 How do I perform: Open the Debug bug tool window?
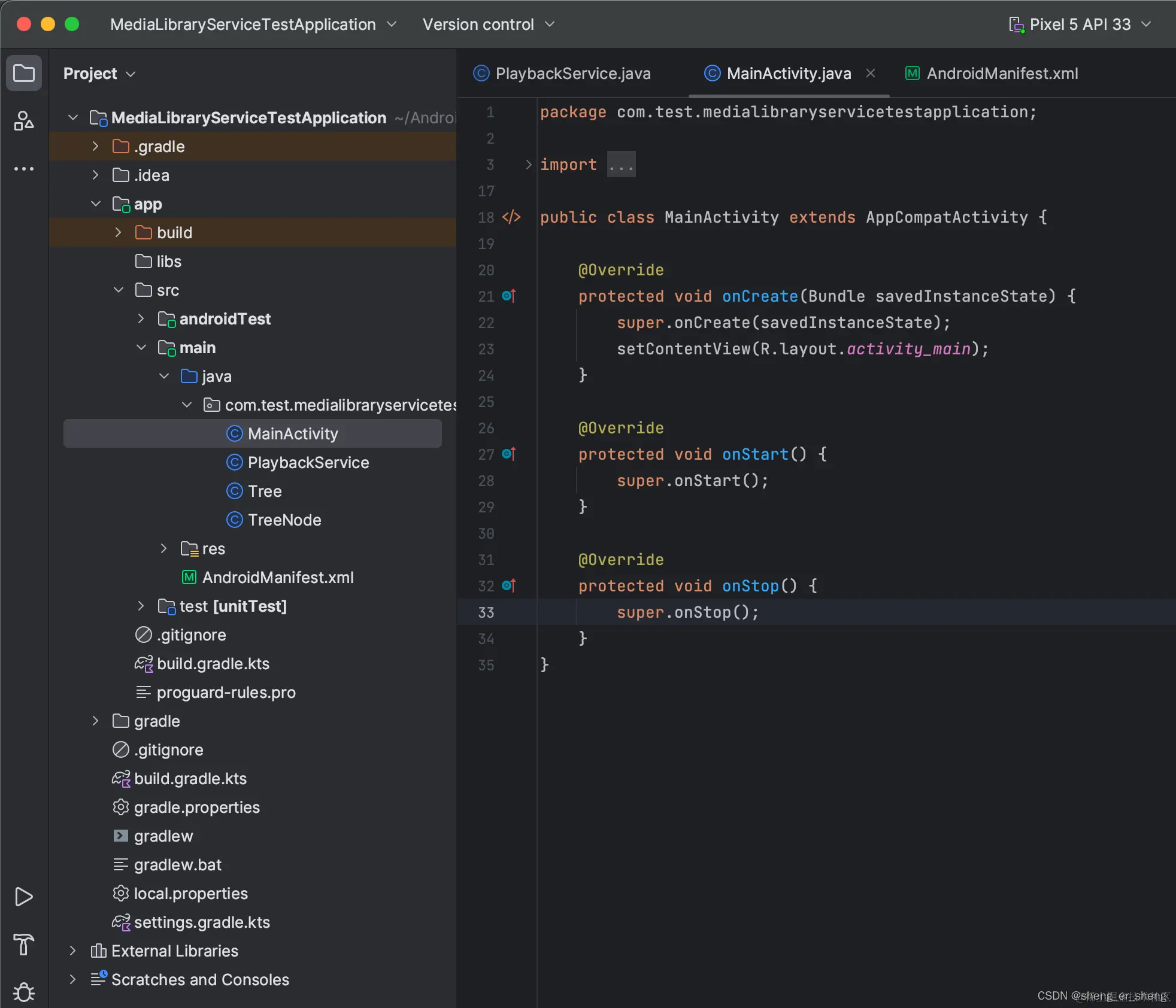point(24,992)
